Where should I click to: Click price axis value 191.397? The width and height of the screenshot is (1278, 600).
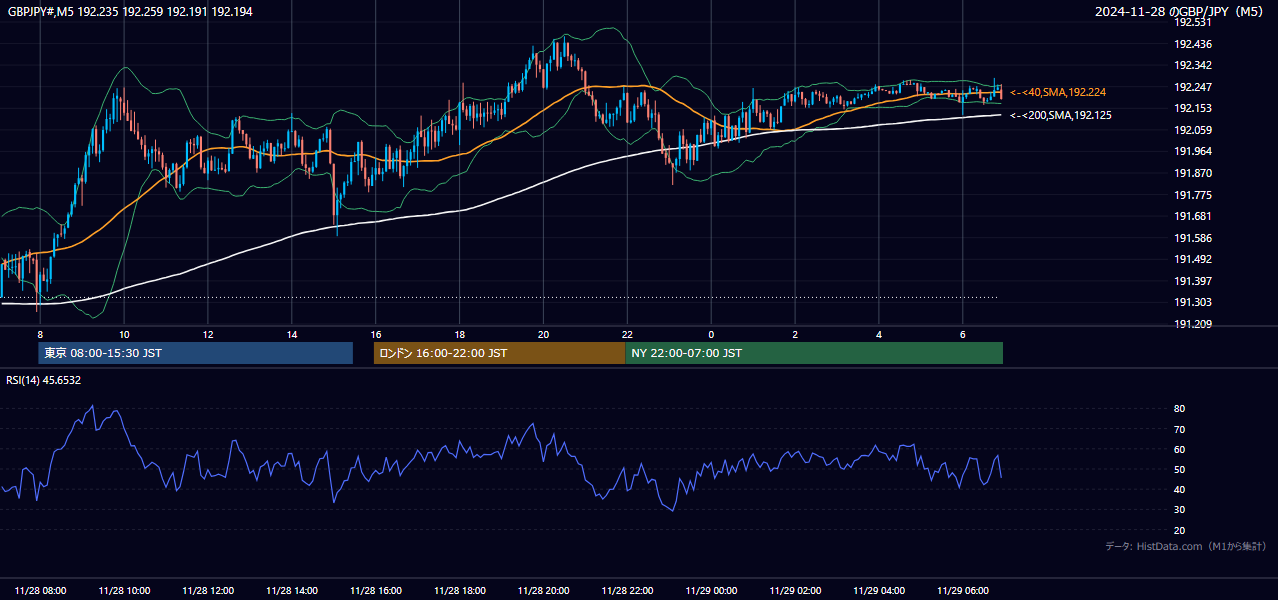click(1193, 281)
